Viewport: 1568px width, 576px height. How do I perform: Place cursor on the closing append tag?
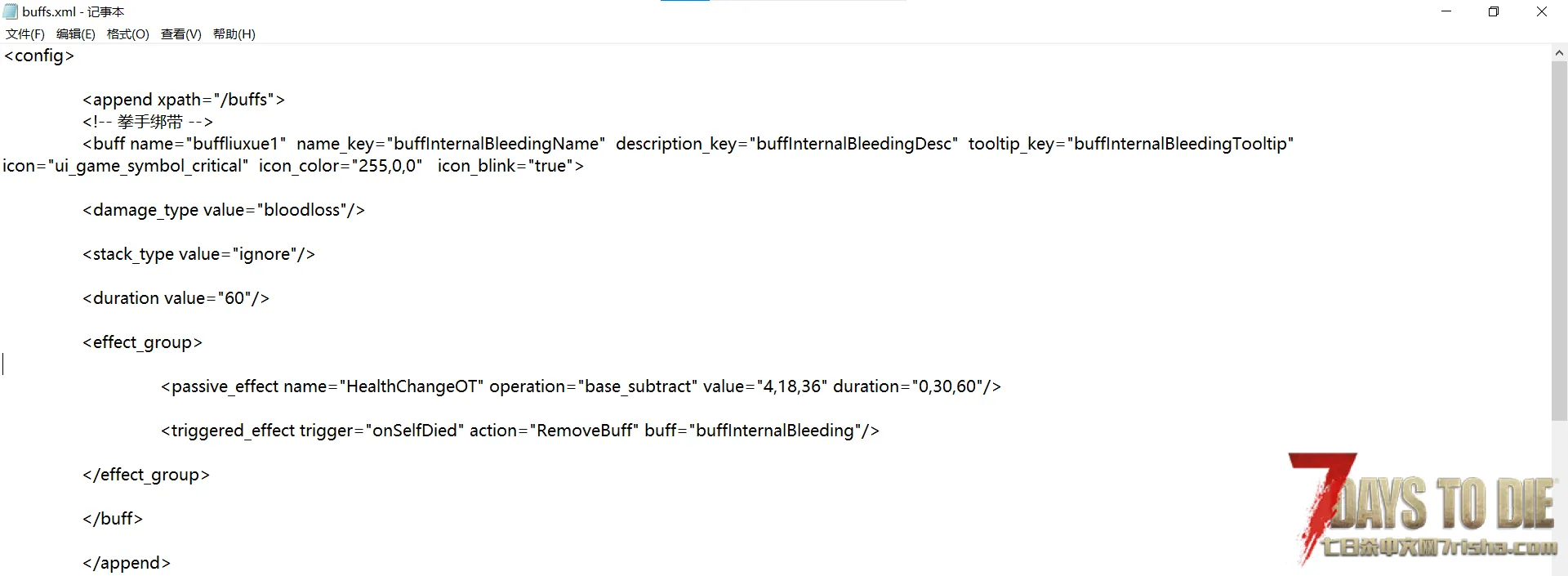tap(127, 563)
